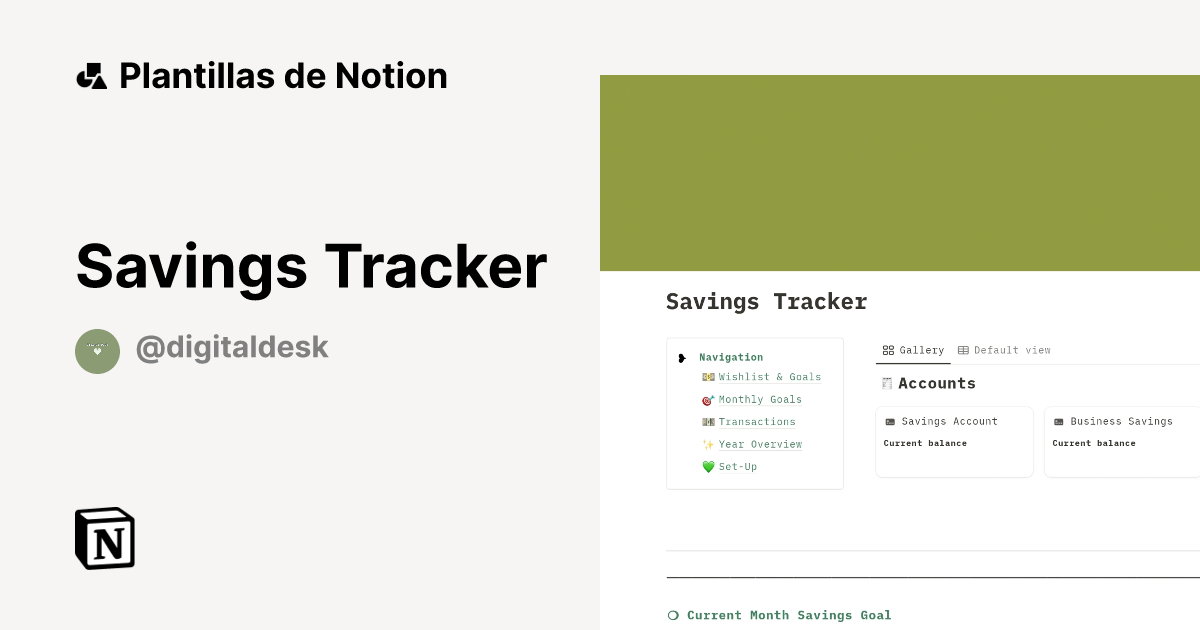The width and height of the screenshot is (1200, 630).
Task: Click the @digitaldesk author name
Action: coord(232,347)
